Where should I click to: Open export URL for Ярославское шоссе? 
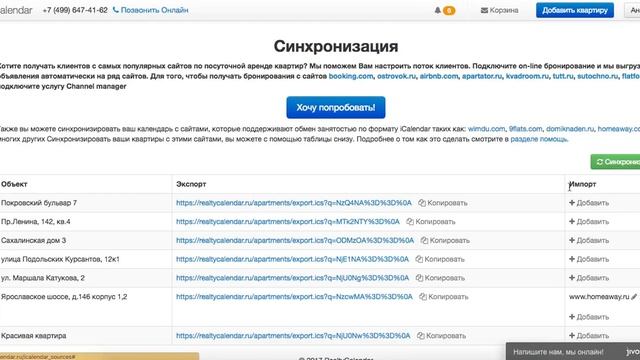(294, 297)
